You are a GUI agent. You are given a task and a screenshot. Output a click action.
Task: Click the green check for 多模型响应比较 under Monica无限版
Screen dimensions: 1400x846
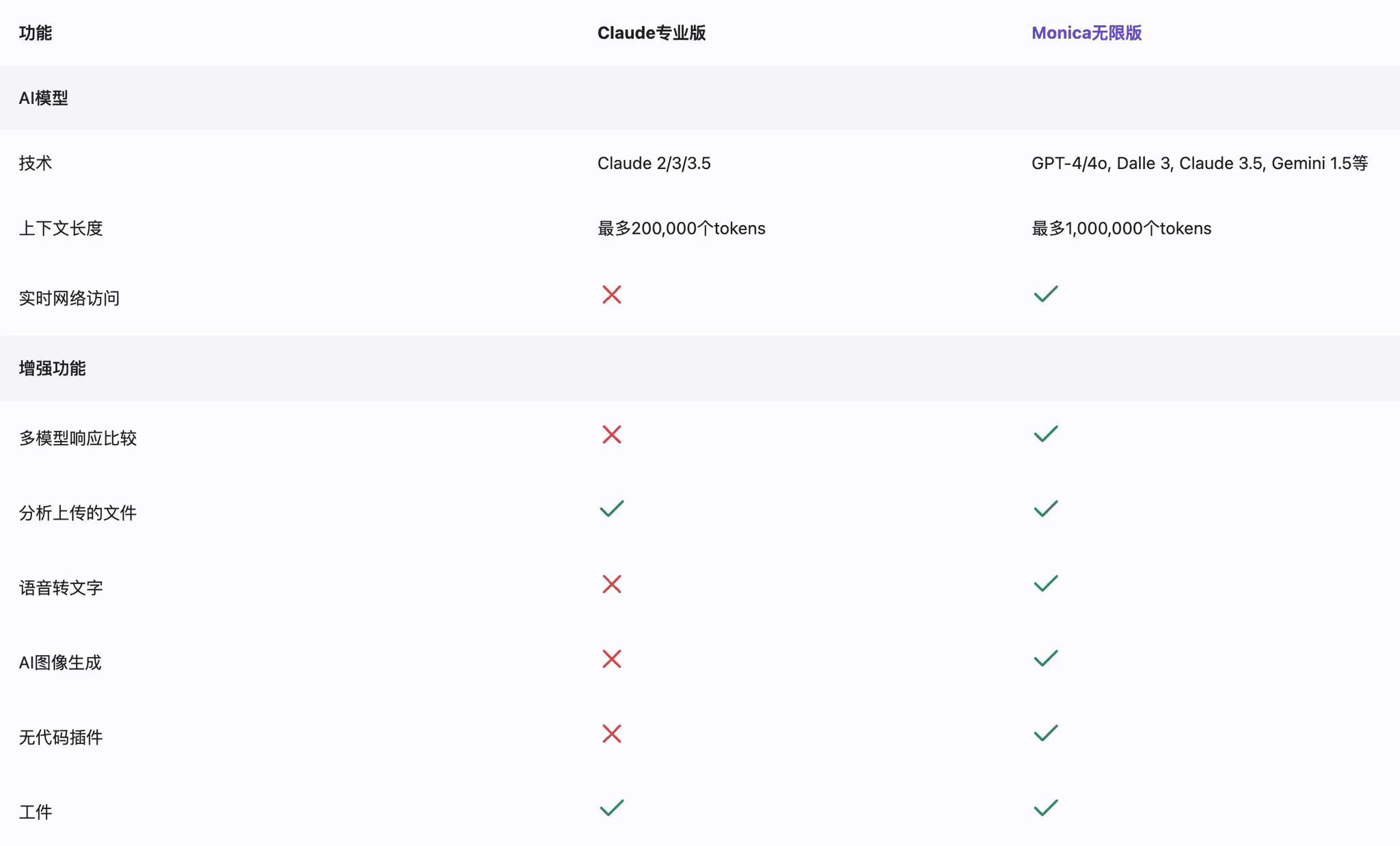pos(1046,434)
